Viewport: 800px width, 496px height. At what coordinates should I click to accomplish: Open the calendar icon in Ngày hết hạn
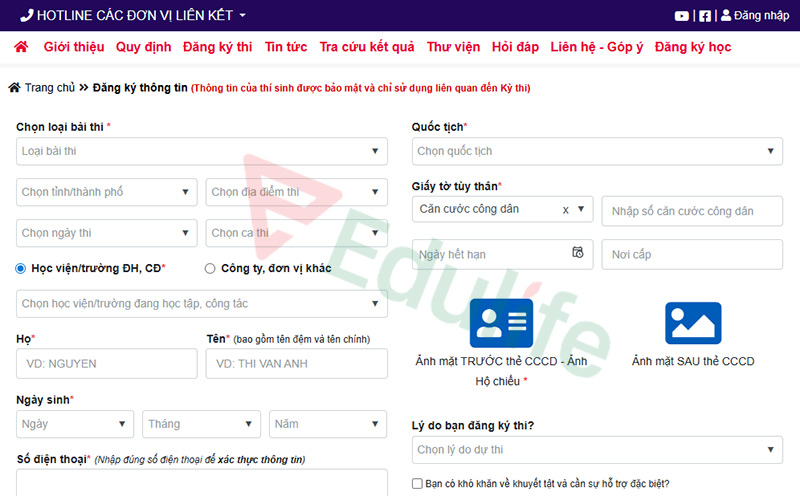578,252
